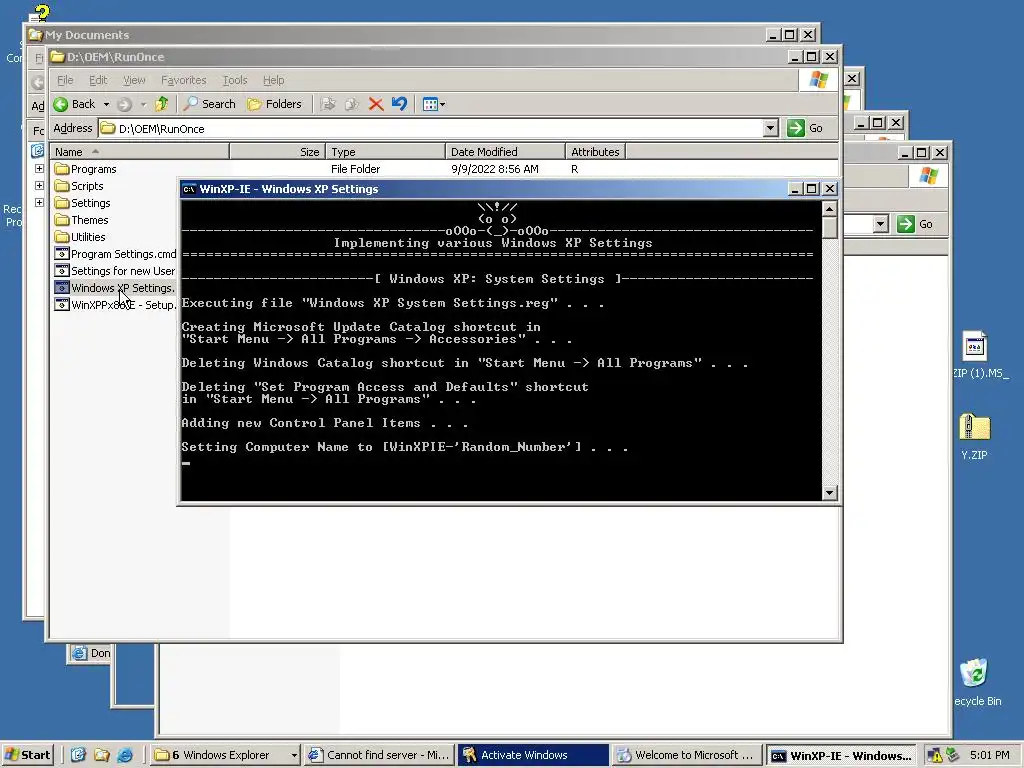Click the grayed Forward arrow button
This screenshot has width=1024, height=768.
pos(125,104)
